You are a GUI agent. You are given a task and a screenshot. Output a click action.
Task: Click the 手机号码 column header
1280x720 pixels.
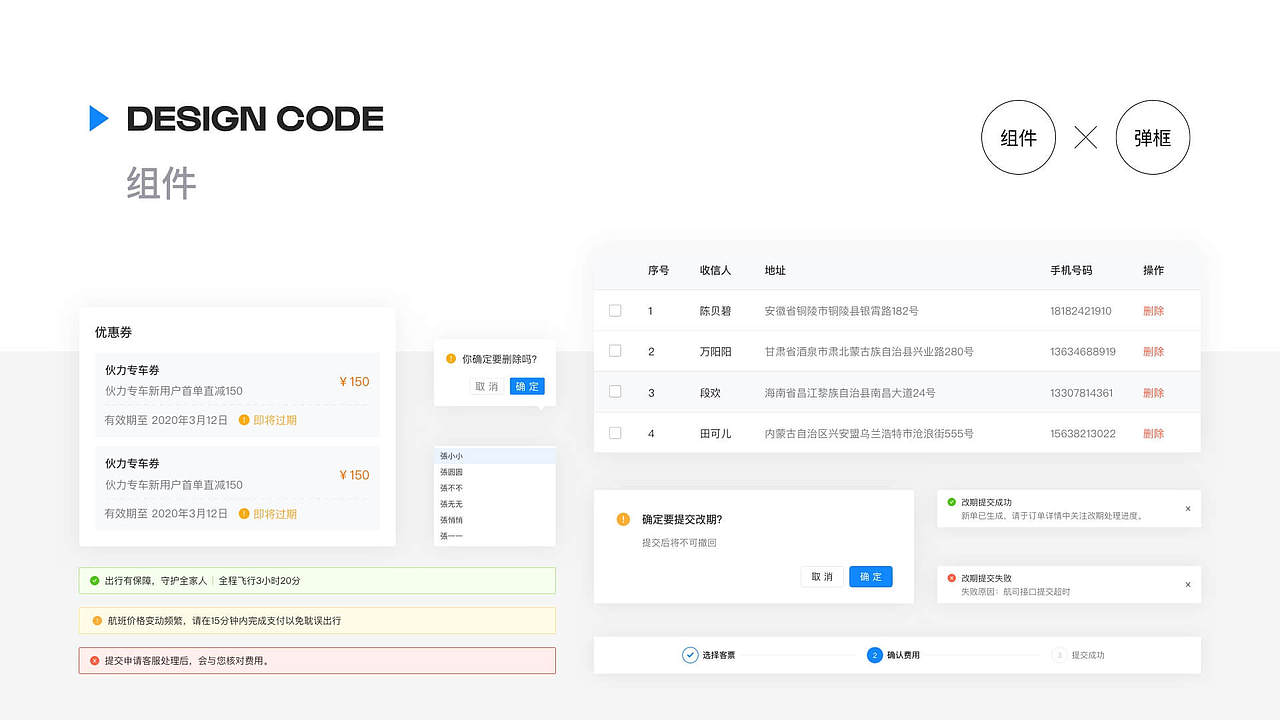1071,270
